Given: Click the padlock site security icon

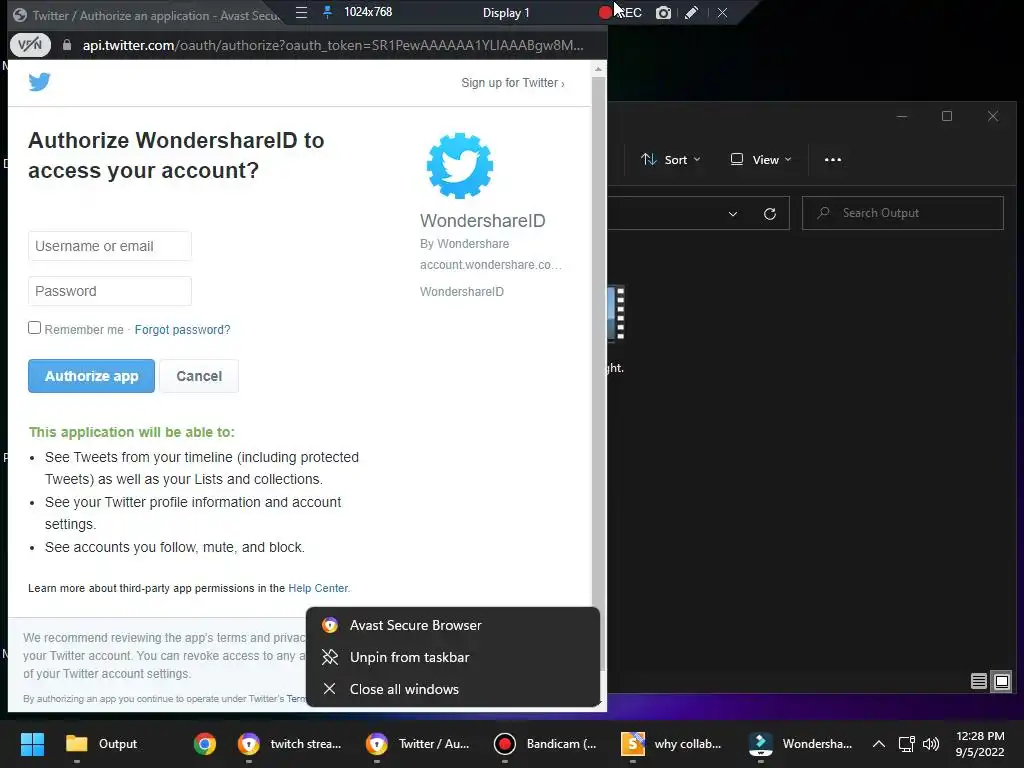Looking at the screenshot, I should tap(67, 45).
